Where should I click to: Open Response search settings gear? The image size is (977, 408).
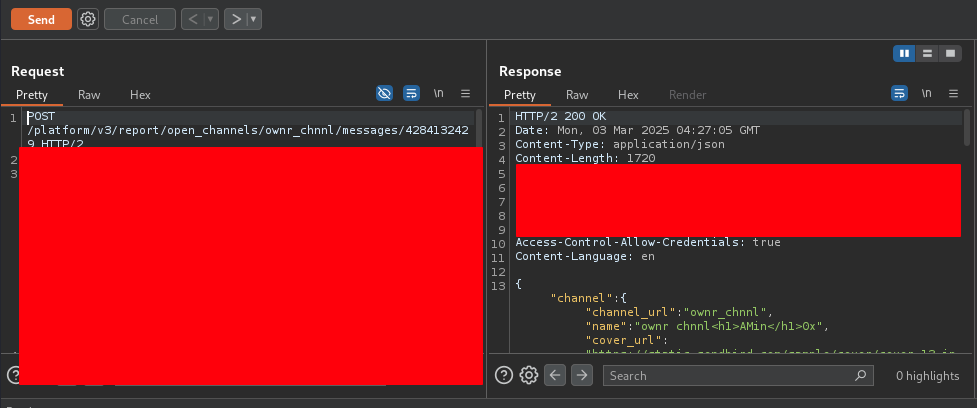tap(529, 375)
